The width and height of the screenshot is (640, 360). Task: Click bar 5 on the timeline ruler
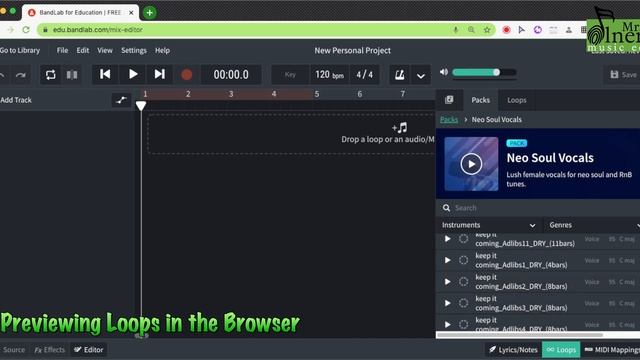tap(317, 94)
